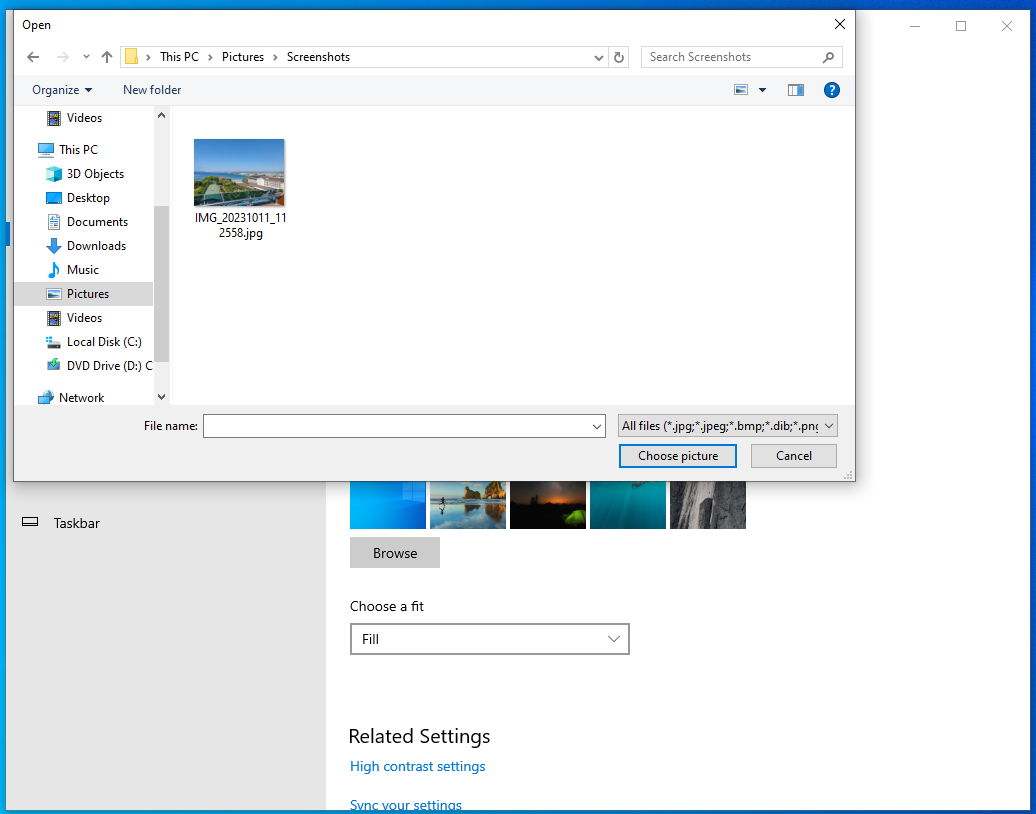Cancel the Open dialog

(x=794, y=456)
